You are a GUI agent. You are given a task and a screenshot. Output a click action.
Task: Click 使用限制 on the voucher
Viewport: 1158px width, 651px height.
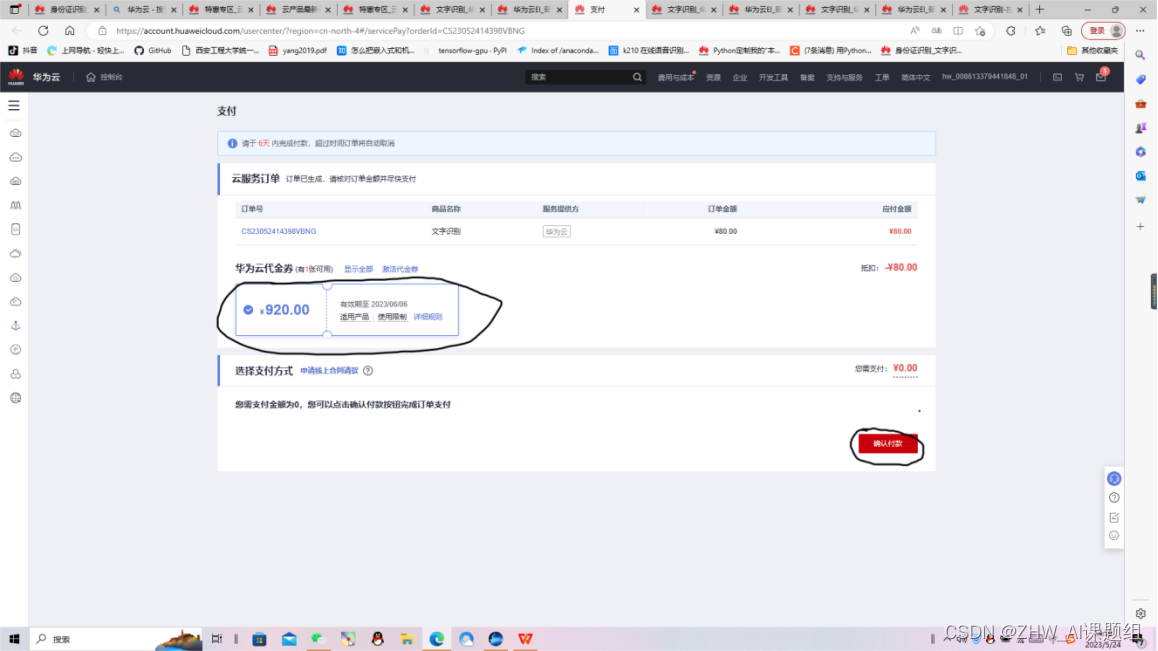(392, 317)
